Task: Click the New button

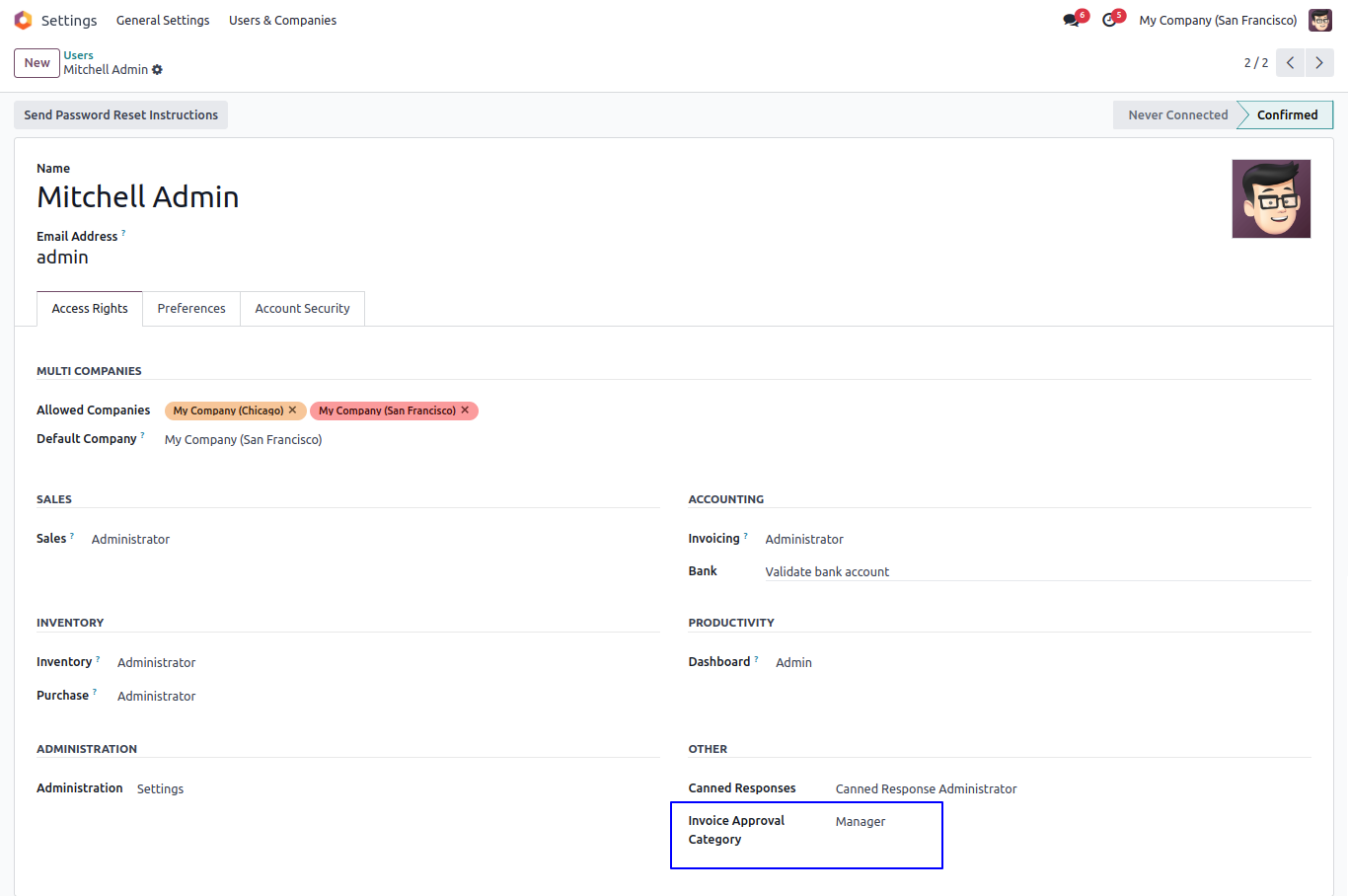Action: [x=37, y=63]
